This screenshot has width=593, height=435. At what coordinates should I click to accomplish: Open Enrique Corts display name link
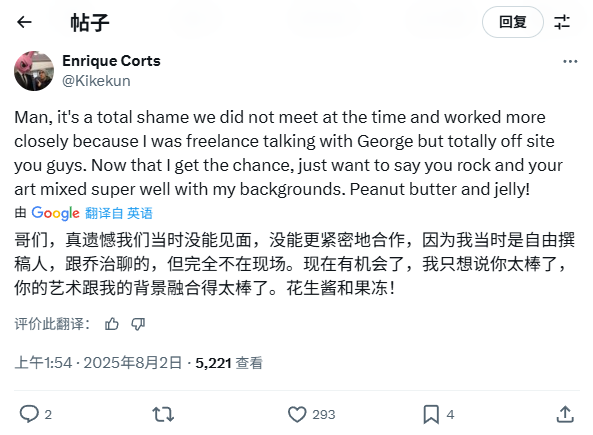pyautogui.click(x=111, y=61)
